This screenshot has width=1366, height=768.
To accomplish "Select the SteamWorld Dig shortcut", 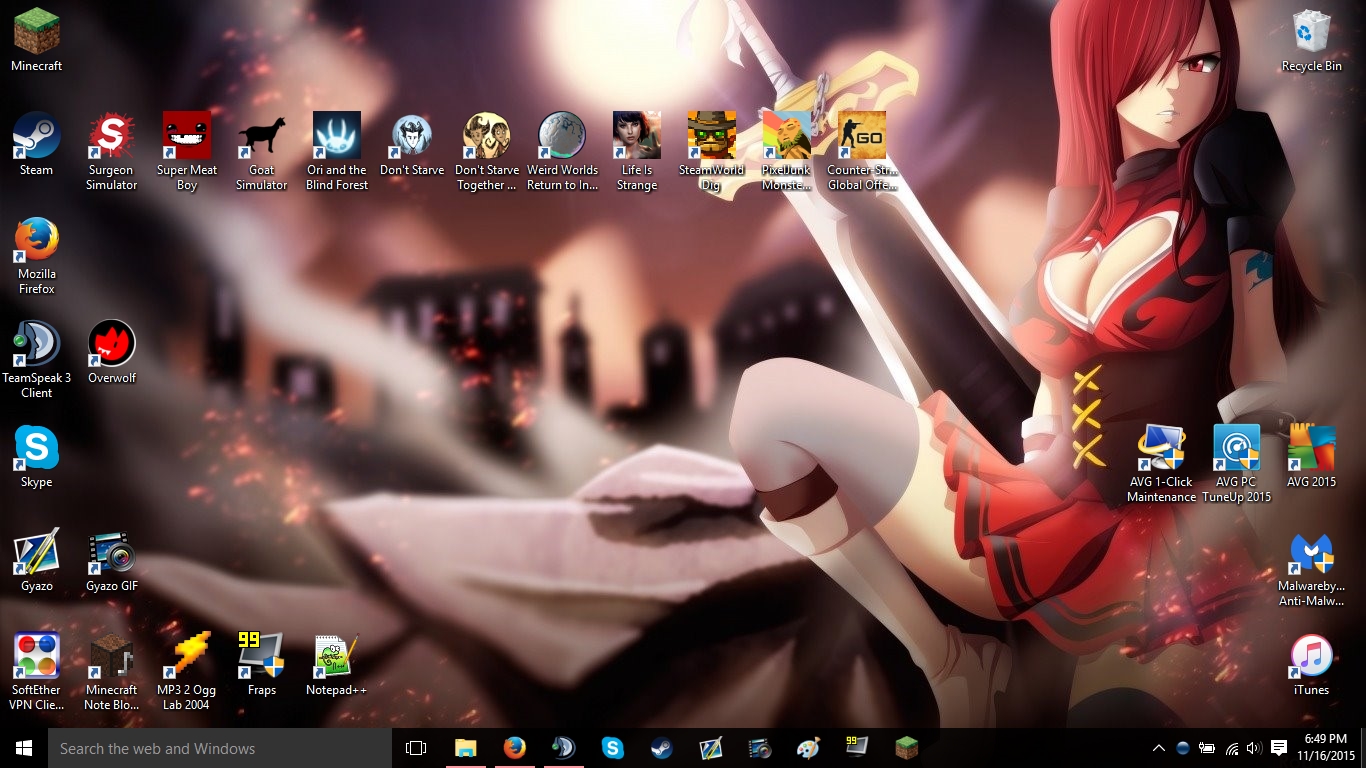I will point(712,151).
